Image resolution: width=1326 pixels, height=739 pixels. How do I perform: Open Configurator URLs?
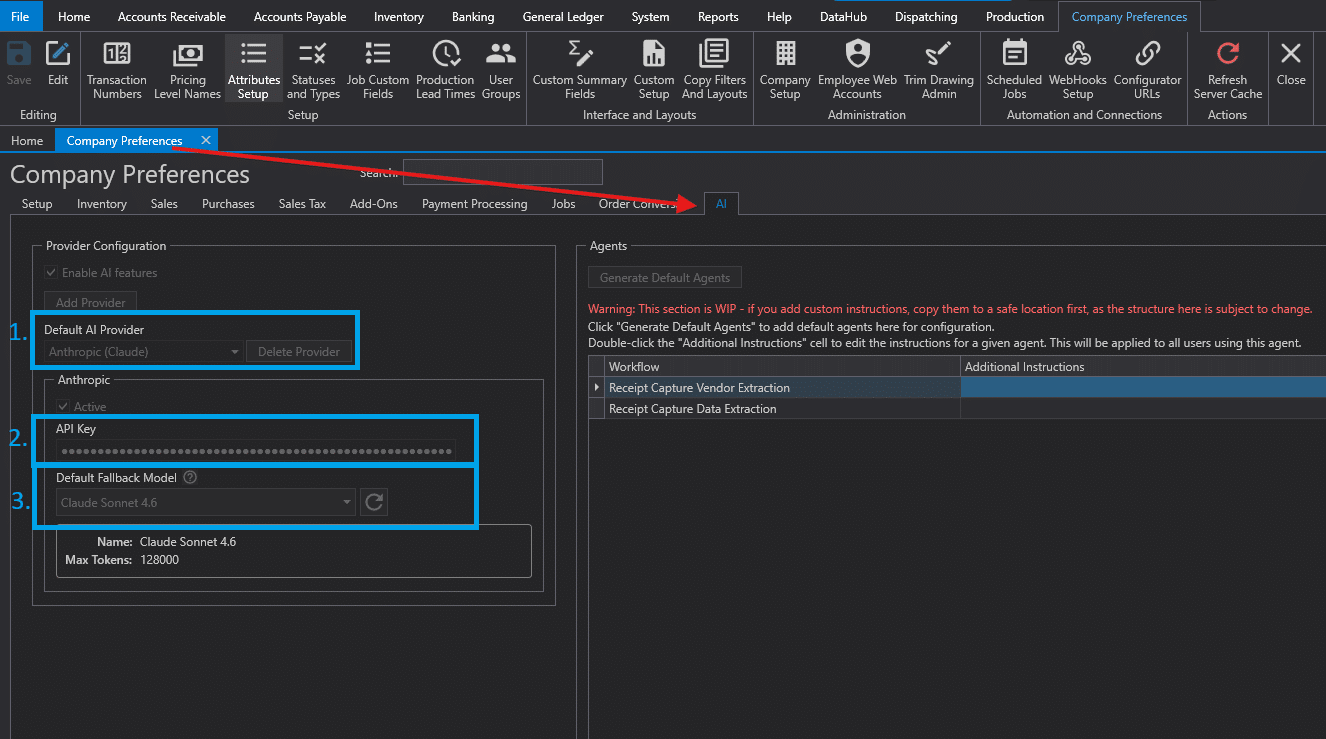click(x=1148, y=70)
